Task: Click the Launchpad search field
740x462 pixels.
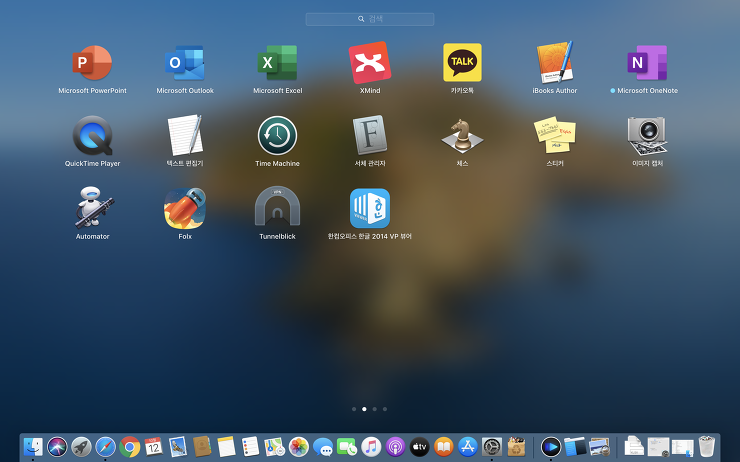Action: coord(370,19)
